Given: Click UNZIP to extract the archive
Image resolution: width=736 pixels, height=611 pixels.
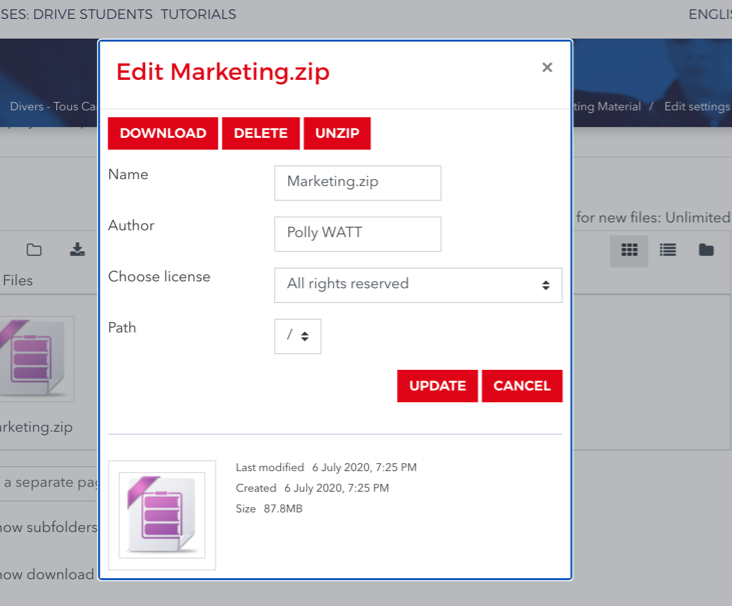Looking at the screenshot, I should (337, 133).
